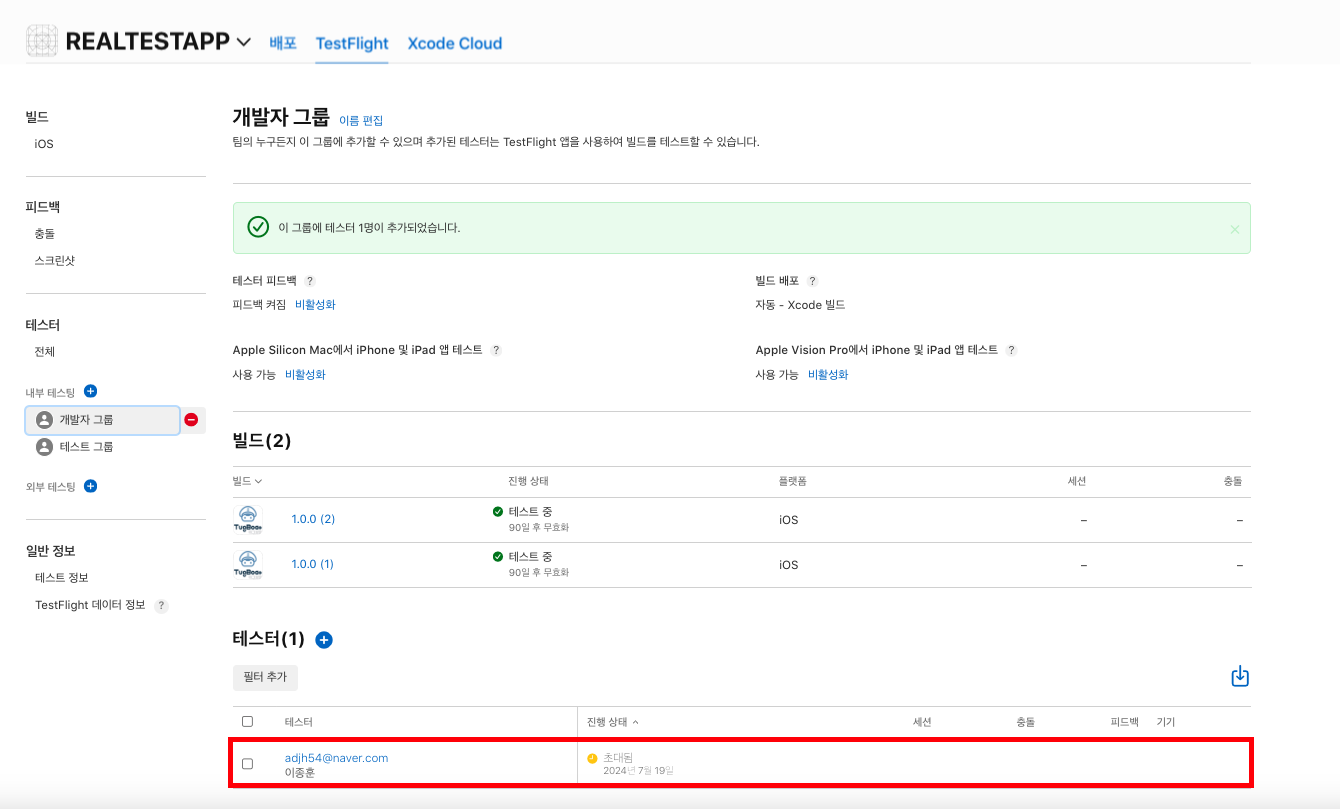Click app thumbnail for build 1.0.0 (1)

[248, 565]
